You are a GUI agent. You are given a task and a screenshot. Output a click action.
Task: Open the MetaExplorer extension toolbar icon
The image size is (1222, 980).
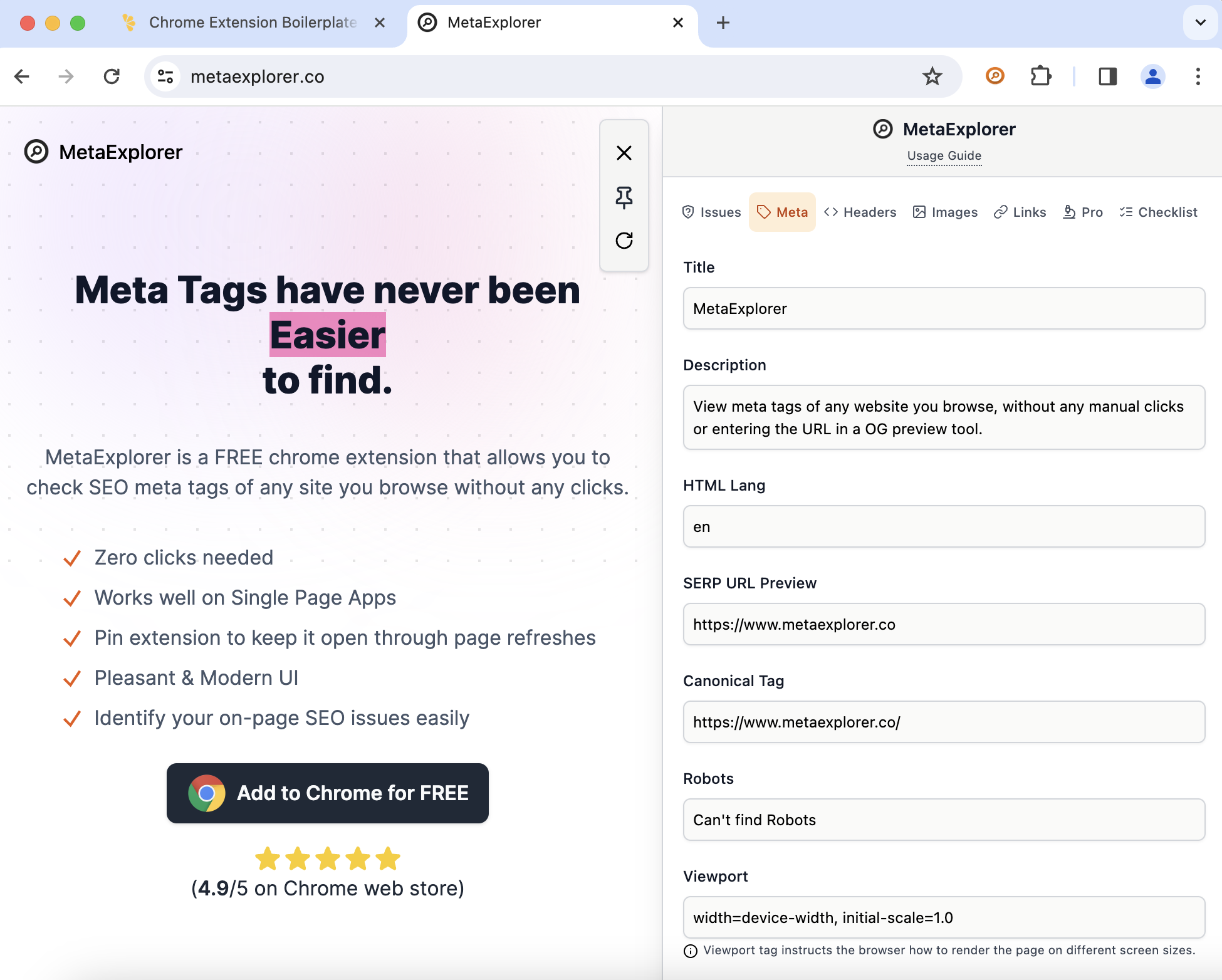995,76
